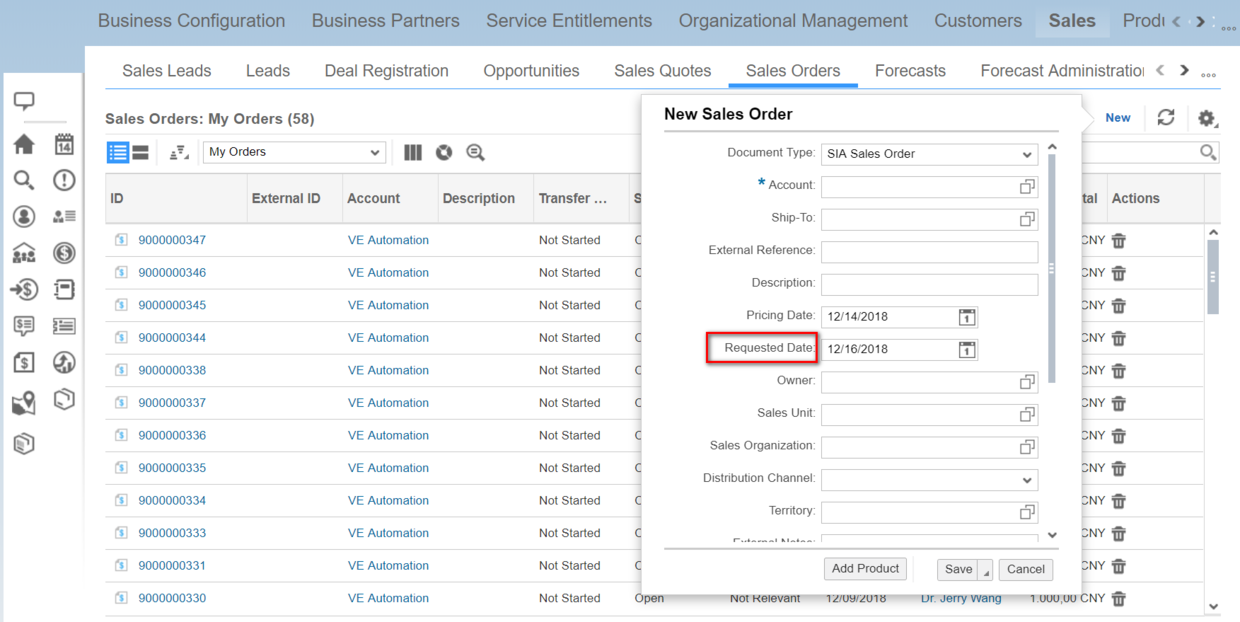
Task: Click the External Reference input field
Action: point(929,251)
